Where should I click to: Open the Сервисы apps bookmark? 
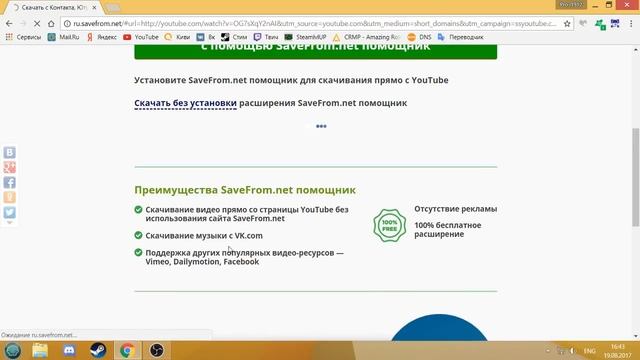[23, 37]
